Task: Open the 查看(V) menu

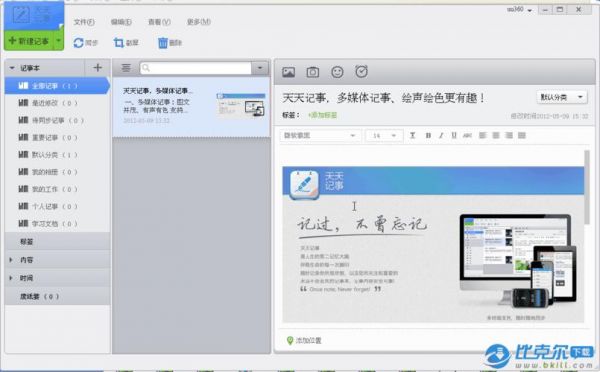Action: click(159, 22)
